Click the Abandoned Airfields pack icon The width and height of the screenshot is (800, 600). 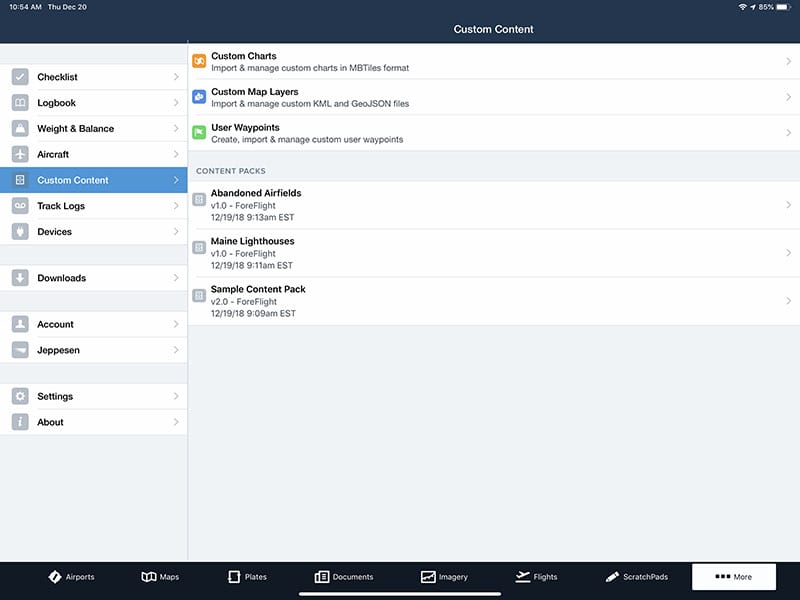coord(199,199)
